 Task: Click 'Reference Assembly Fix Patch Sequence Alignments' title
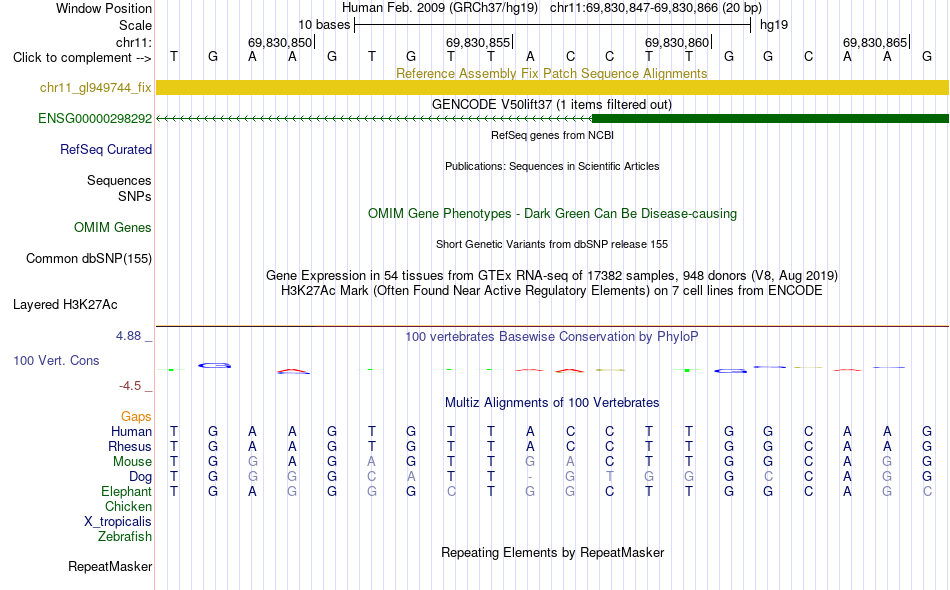coord(552,73)
